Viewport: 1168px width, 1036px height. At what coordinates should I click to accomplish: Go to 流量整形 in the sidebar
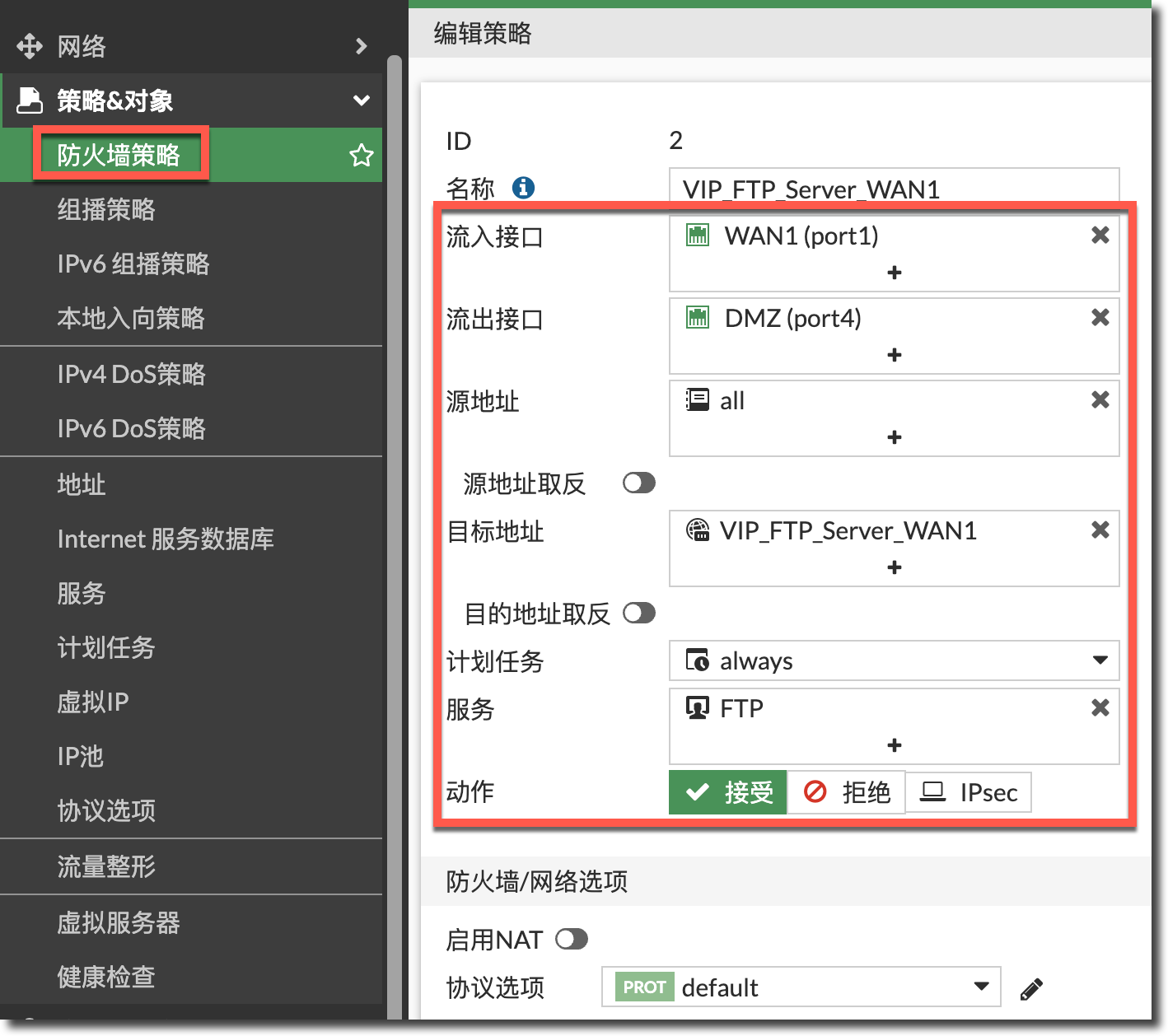tap(106, 867)
